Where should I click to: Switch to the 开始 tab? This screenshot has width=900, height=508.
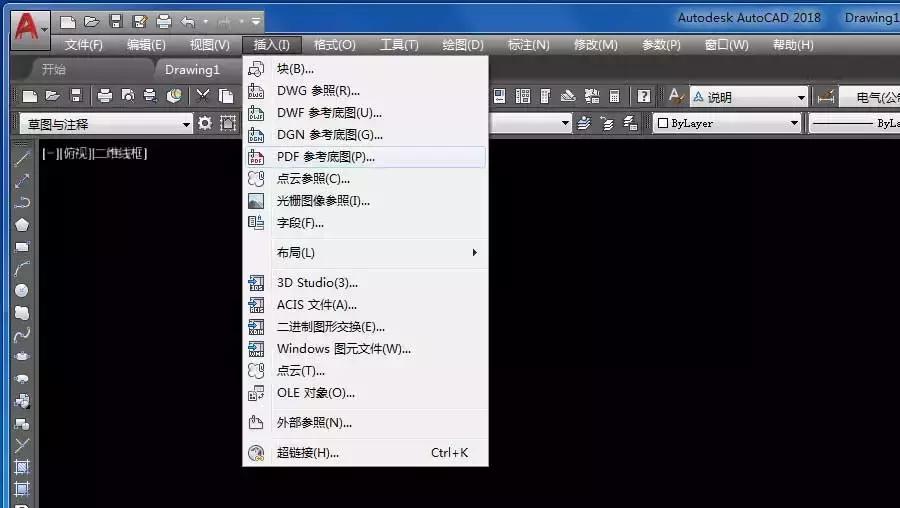53,69
